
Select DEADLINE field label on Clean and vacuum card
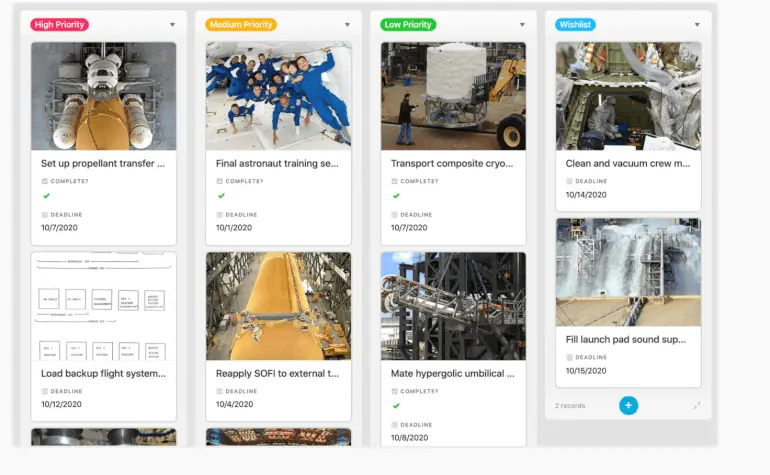coord(591,181)
